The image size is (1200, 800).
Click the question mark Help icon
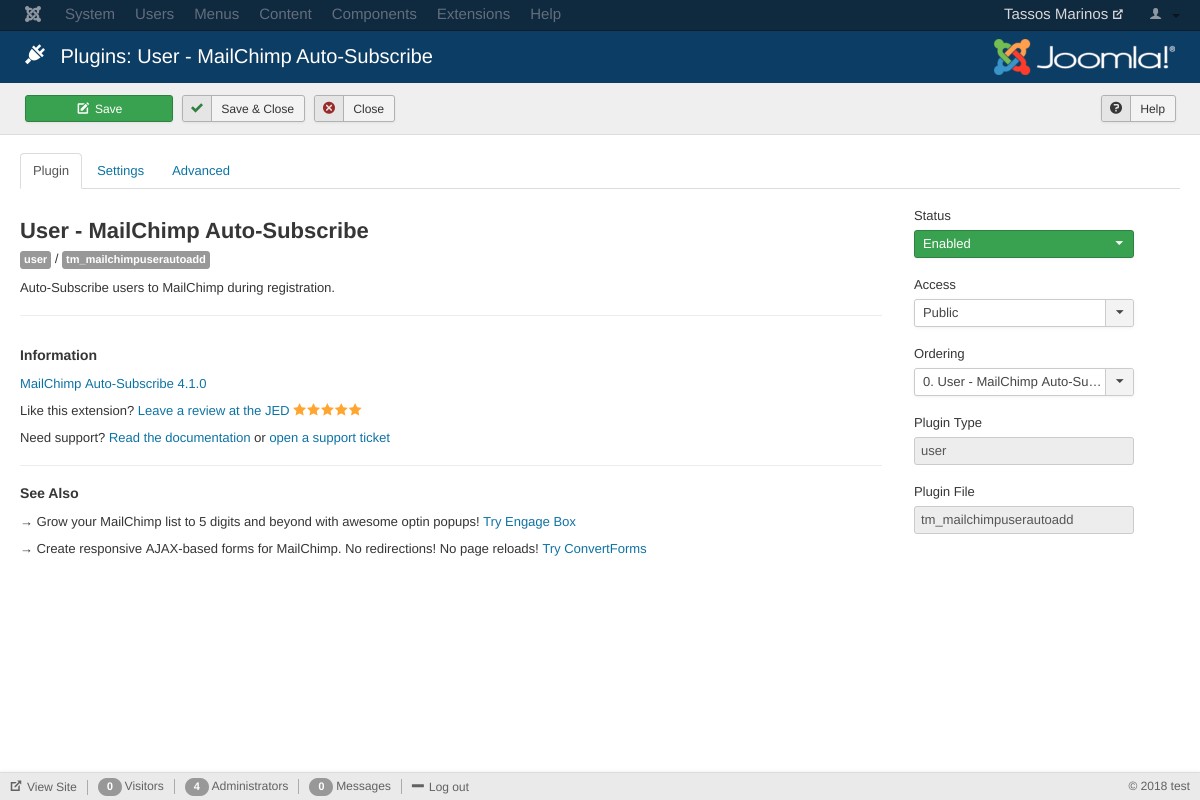point(1116,108)
